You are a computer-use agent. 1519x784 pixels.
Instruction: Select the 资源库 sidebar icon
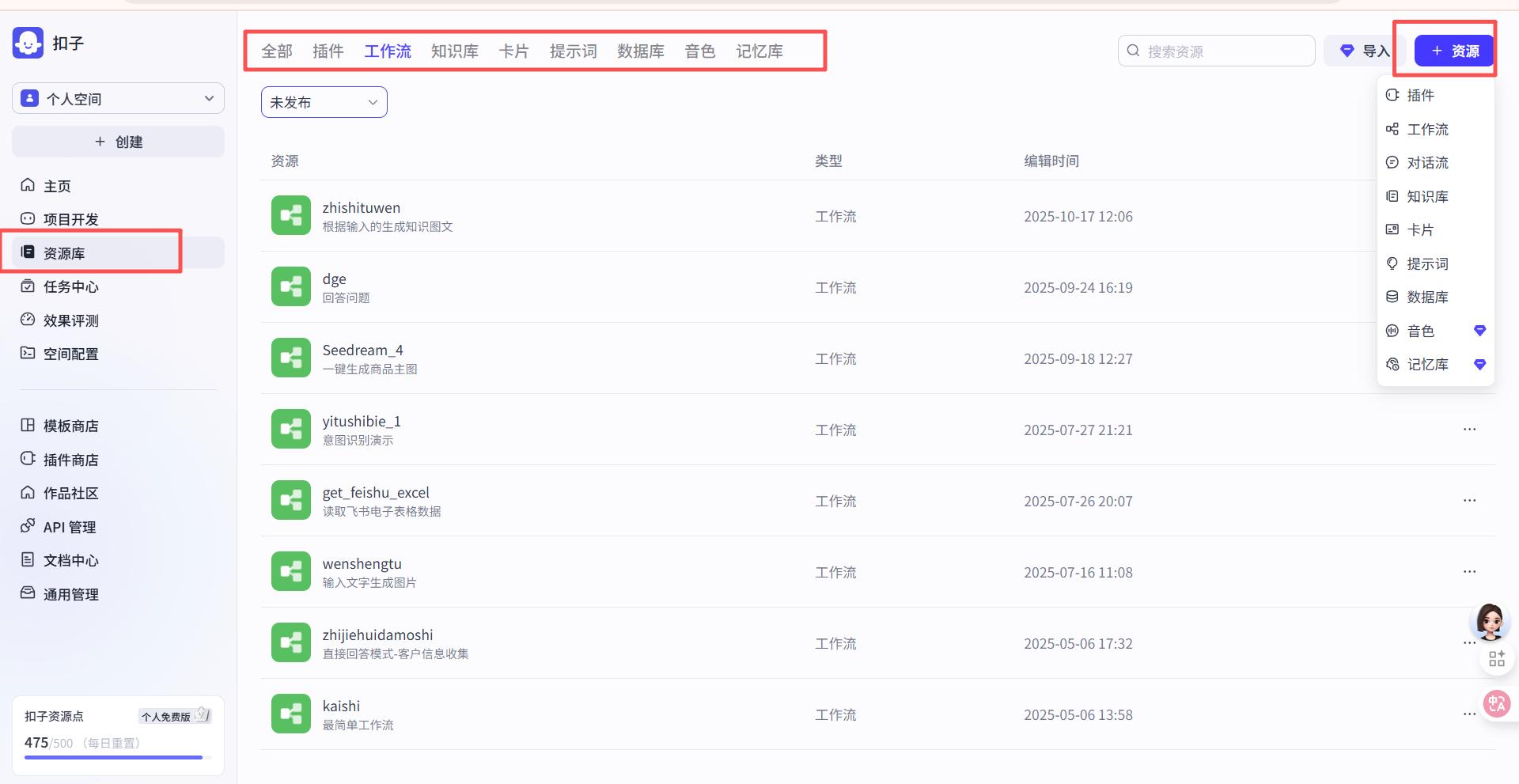[x=28, y=252]
